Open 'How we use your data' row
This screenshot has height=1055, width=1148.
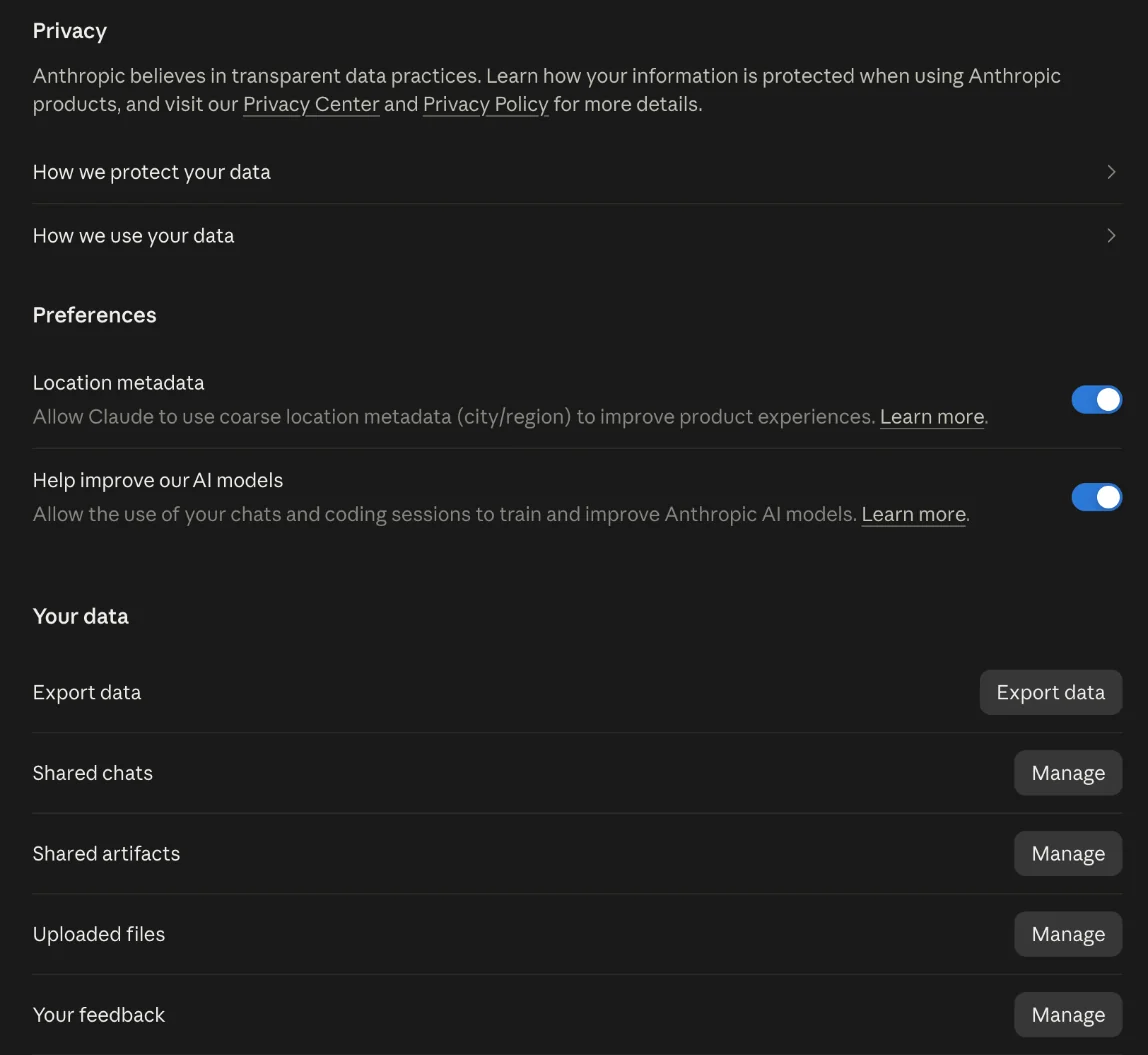577,236
